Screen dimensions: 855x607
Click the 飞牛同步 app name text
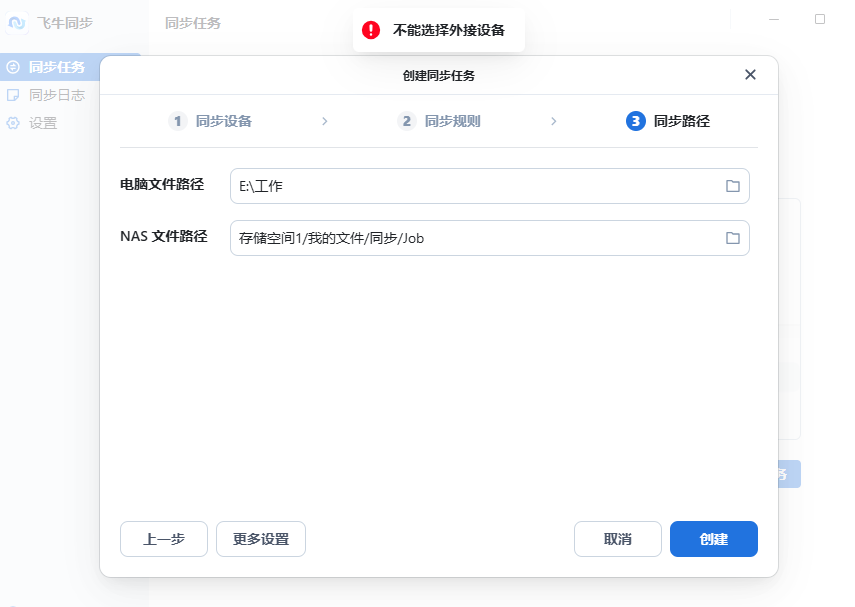pos(65,23)
